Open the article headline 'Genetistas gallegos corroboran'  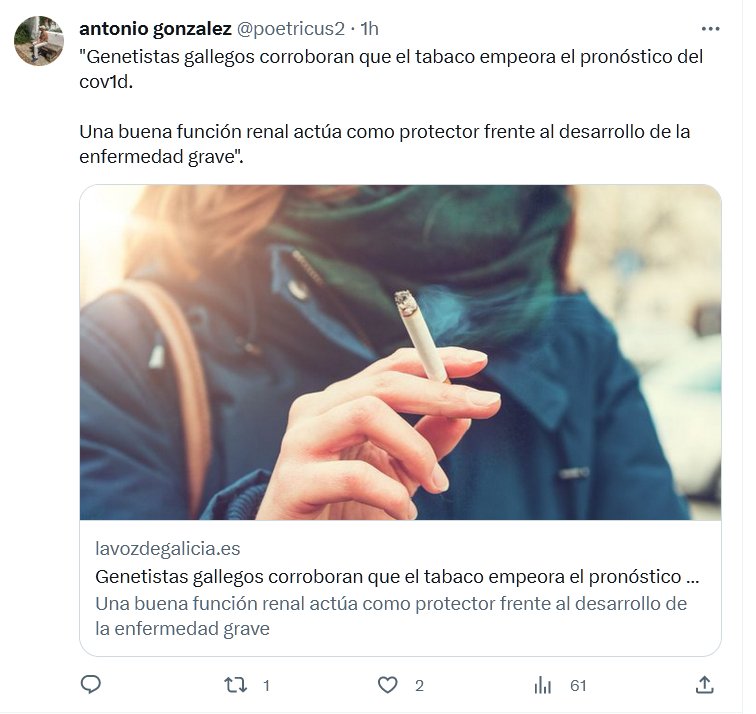coord(397,577)
